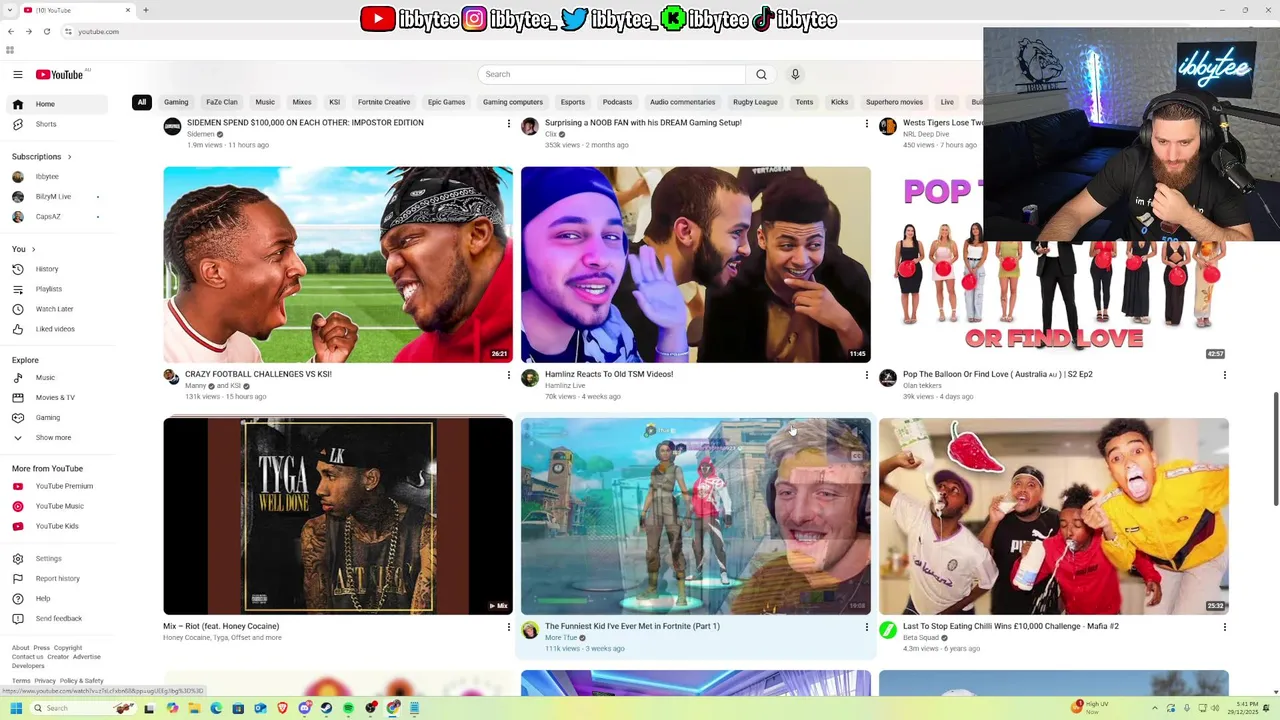The image size is (1280, 720).
Task: Expand Show more under Explore
Action: click(57, 438)
